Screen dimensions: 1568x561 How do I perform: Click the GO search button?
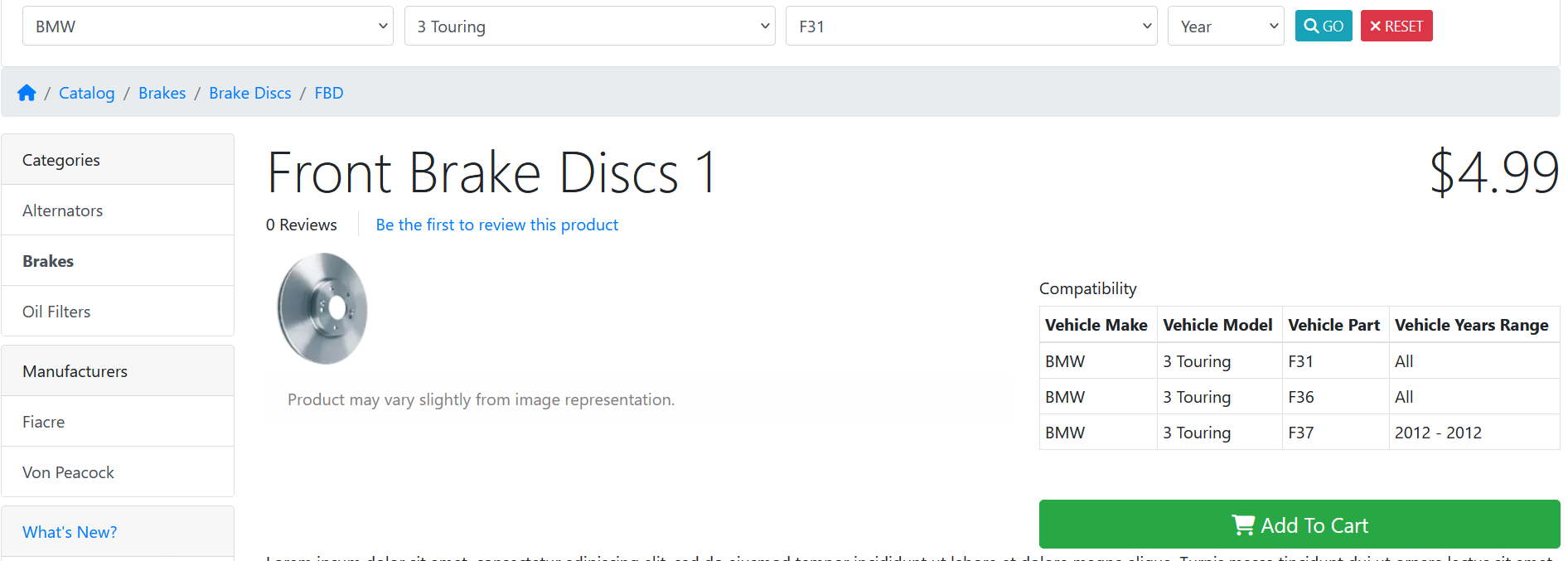point(1324,26)
